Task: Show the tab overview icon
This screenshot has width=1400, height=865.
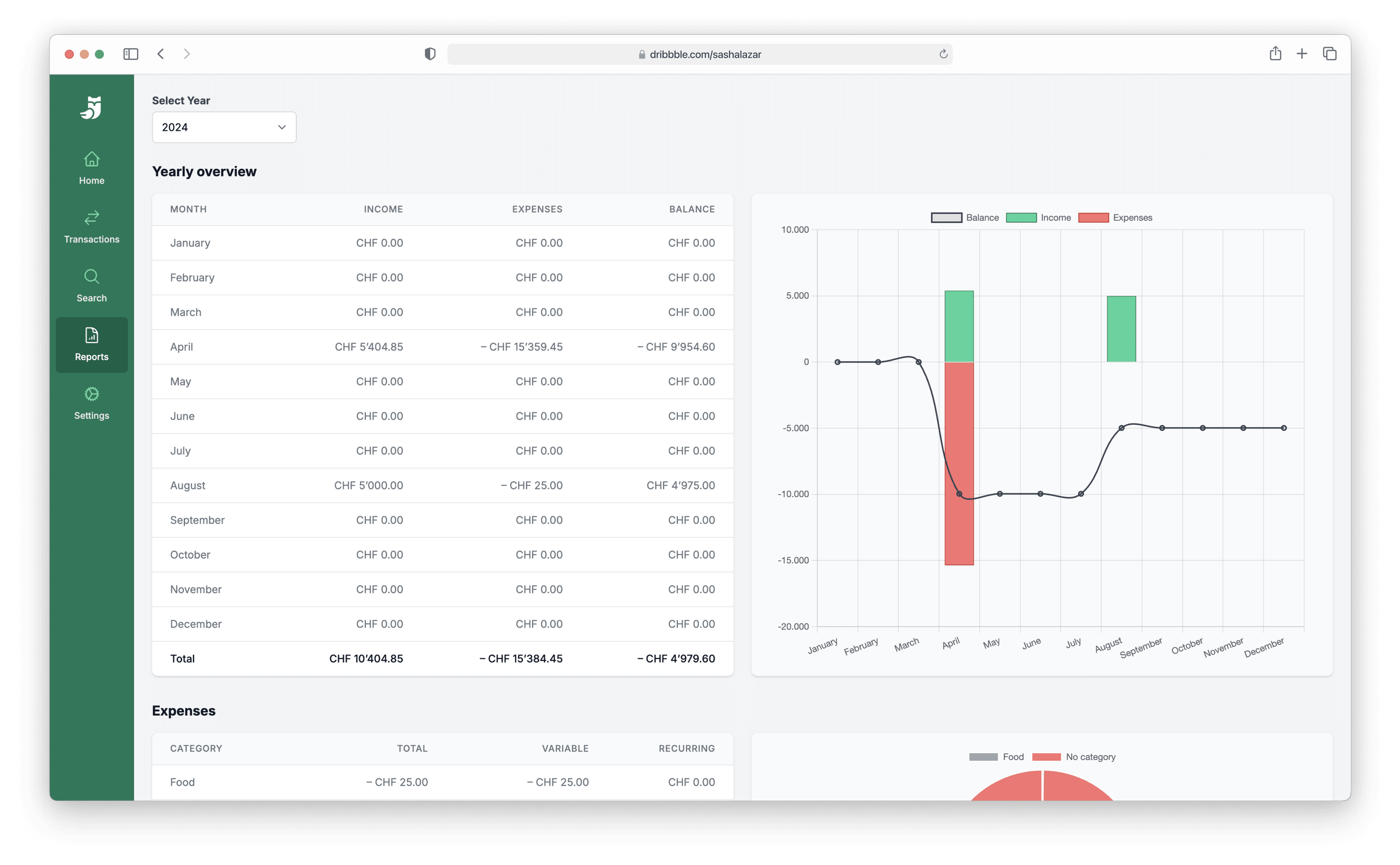Action: click(x=1329, y=54)
